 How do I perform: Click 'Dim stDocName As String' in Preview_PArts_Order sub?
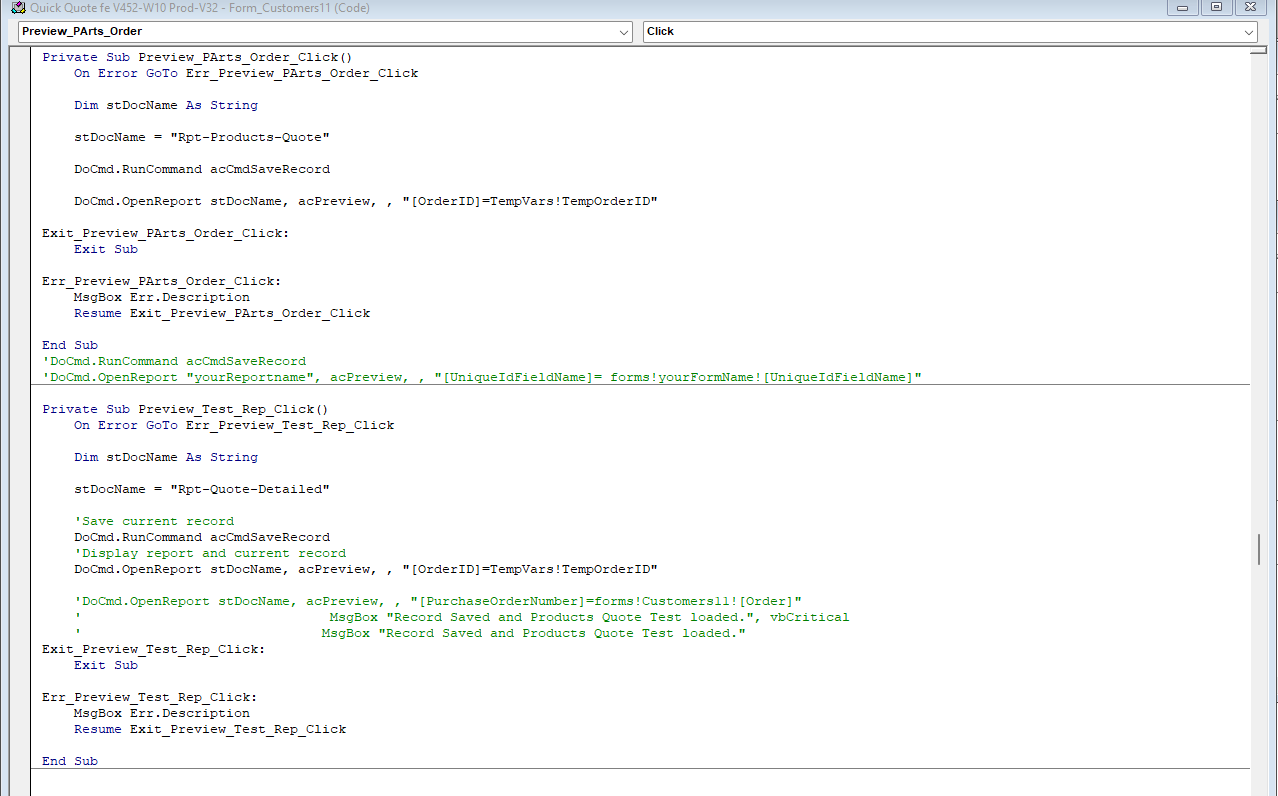pos(166,105)
